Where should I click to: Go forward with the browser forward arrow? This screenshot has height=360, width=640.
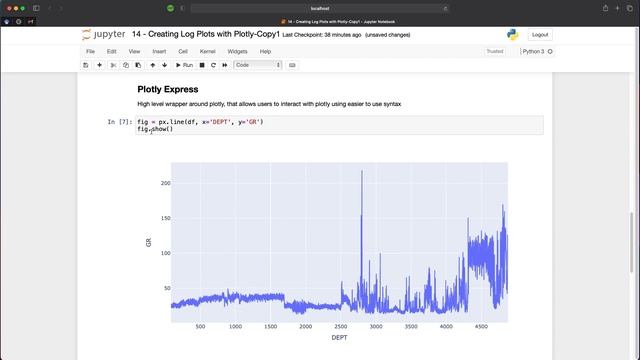tap(61, 8)
